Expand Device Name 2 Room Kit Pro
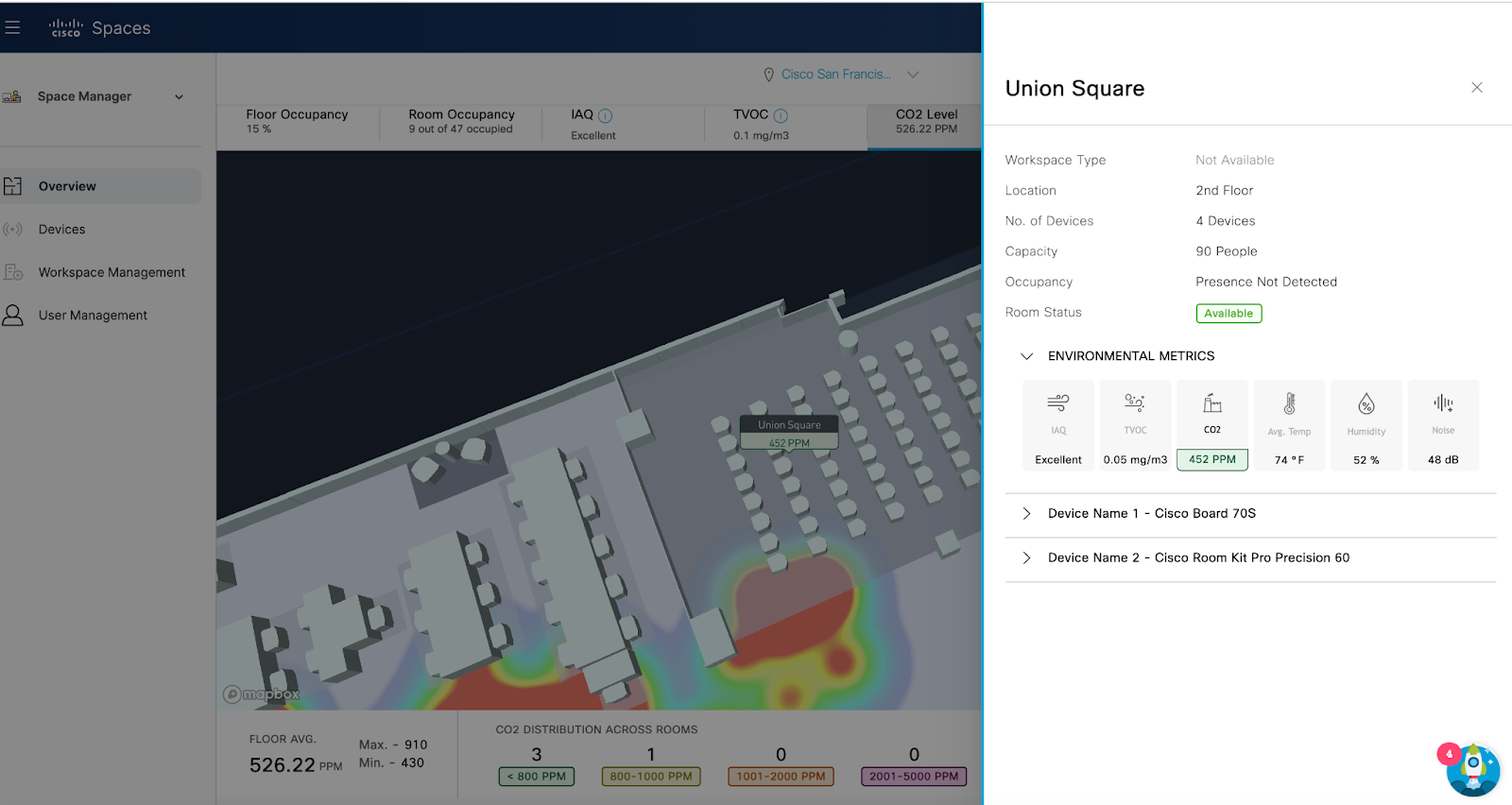 [1026, 558]
